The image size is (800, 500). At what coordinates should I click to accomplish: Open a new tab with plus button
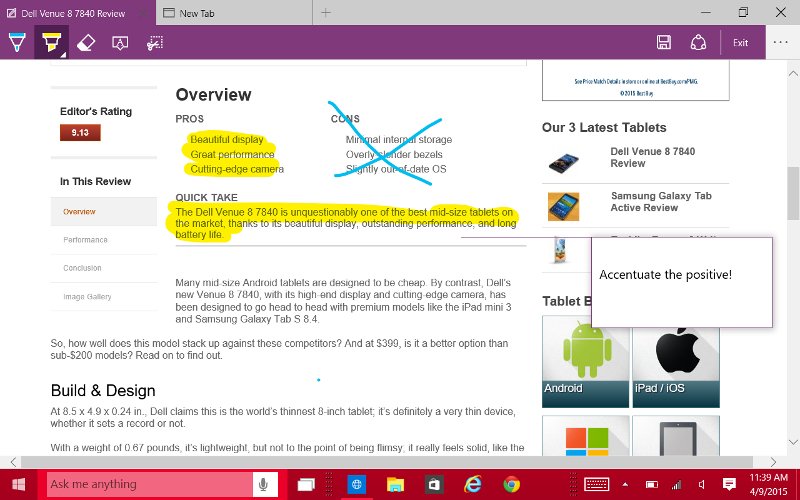(326, 13)
